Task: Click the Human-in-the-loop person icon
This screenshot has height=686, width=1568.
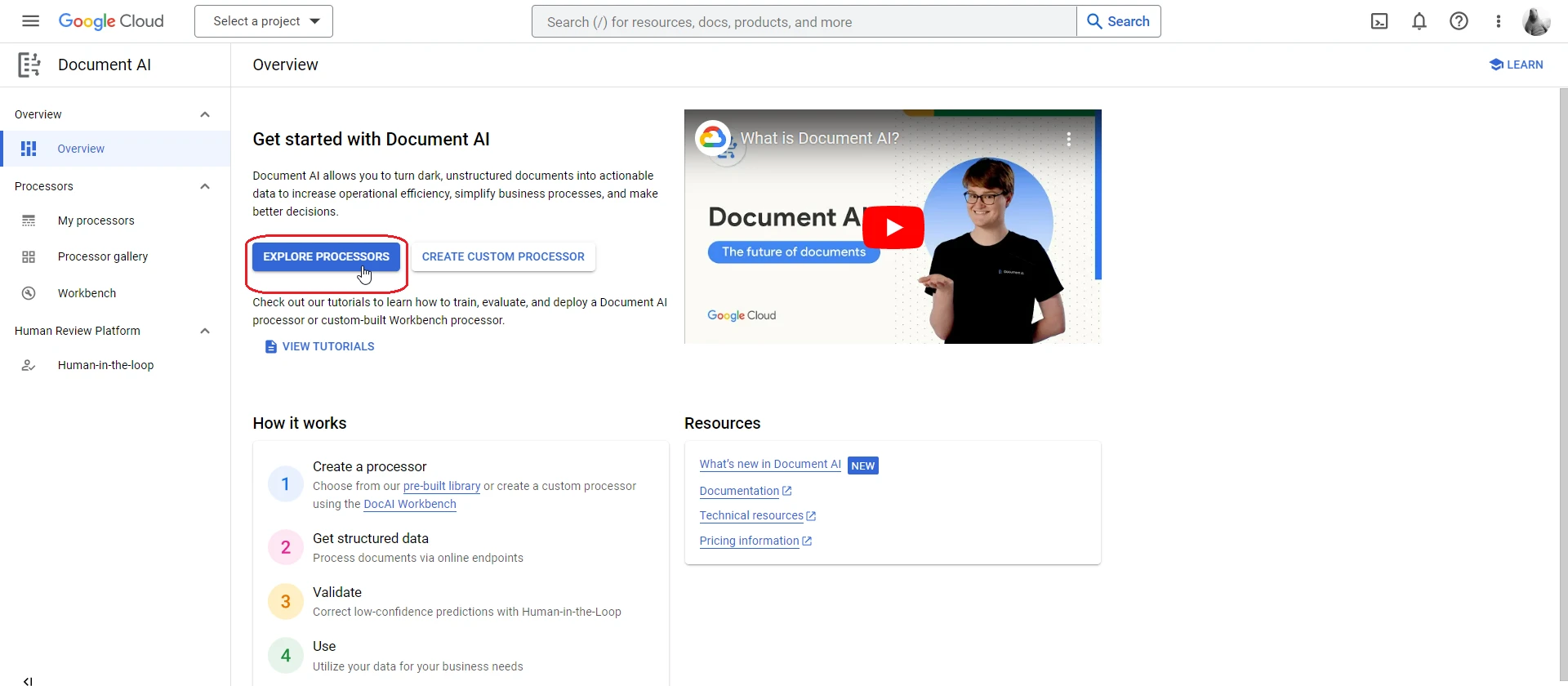Action: coord(29,365)
